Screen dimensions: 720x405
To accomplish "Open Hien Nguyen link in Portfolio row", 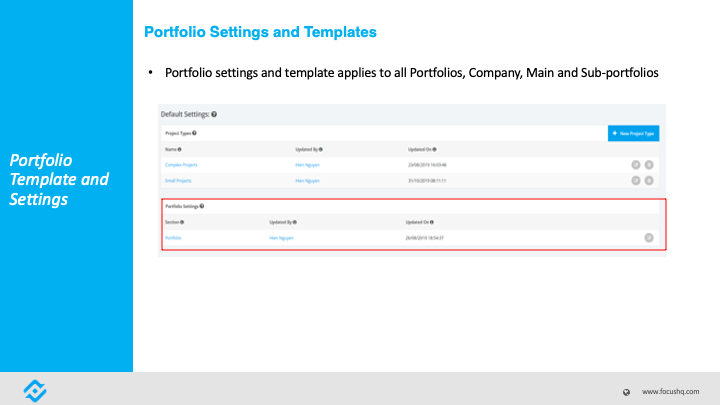I will tap(281, 238).
